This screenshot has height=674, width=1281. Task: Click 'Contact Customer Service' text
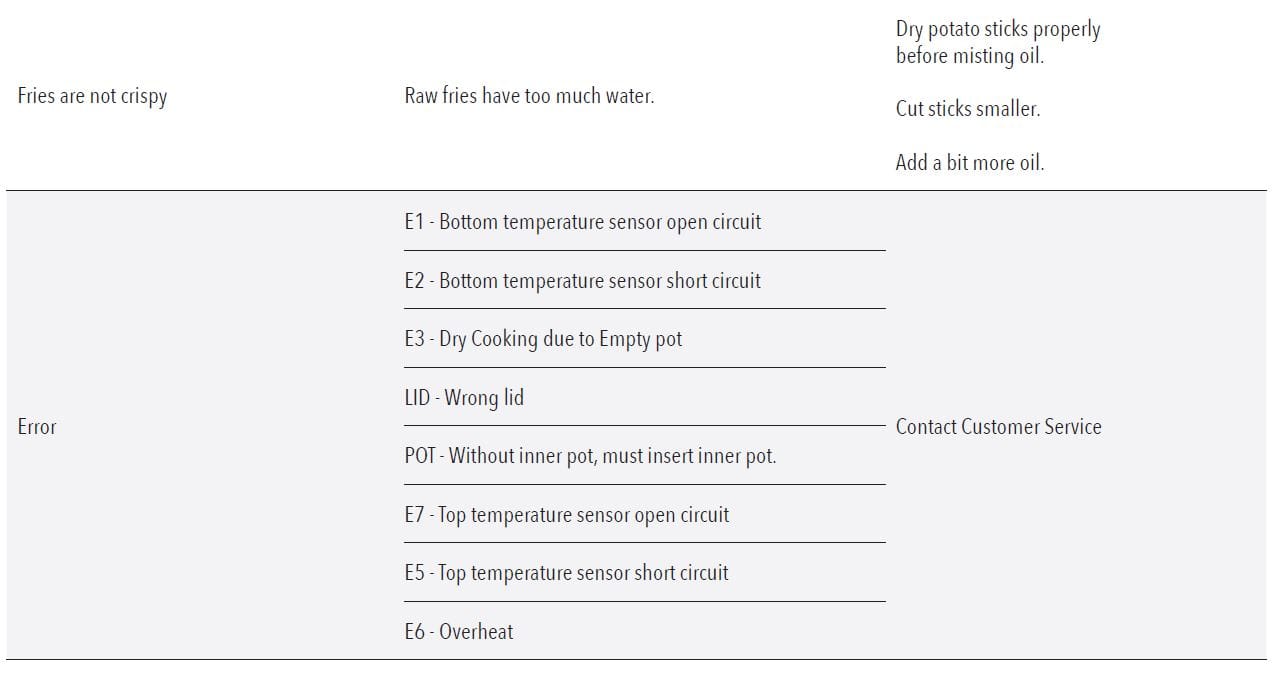[998, 427]
